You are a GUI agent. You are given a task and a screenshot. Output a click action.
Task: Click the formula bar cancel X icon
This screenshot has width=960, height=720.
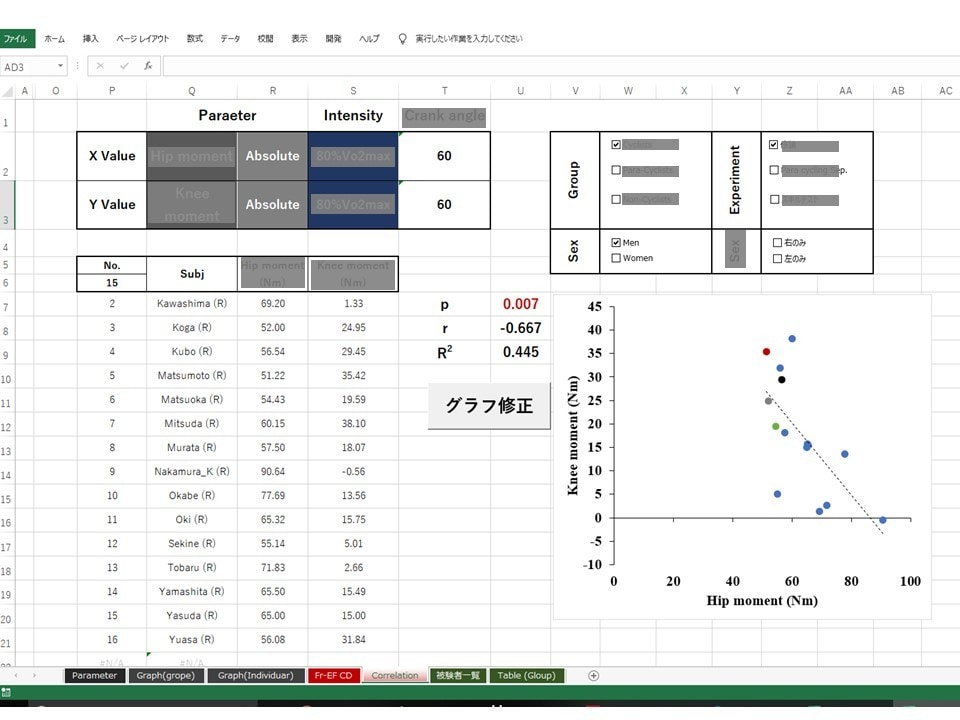(x=100, y=66)
